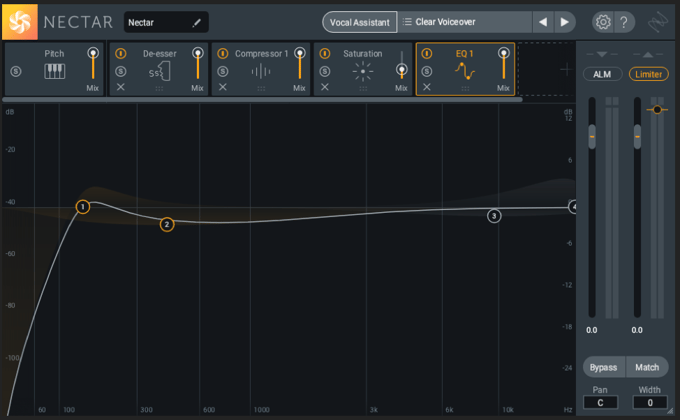680x420 pixels.
Task: Click the Match button
Action: (x=647, y=367)
